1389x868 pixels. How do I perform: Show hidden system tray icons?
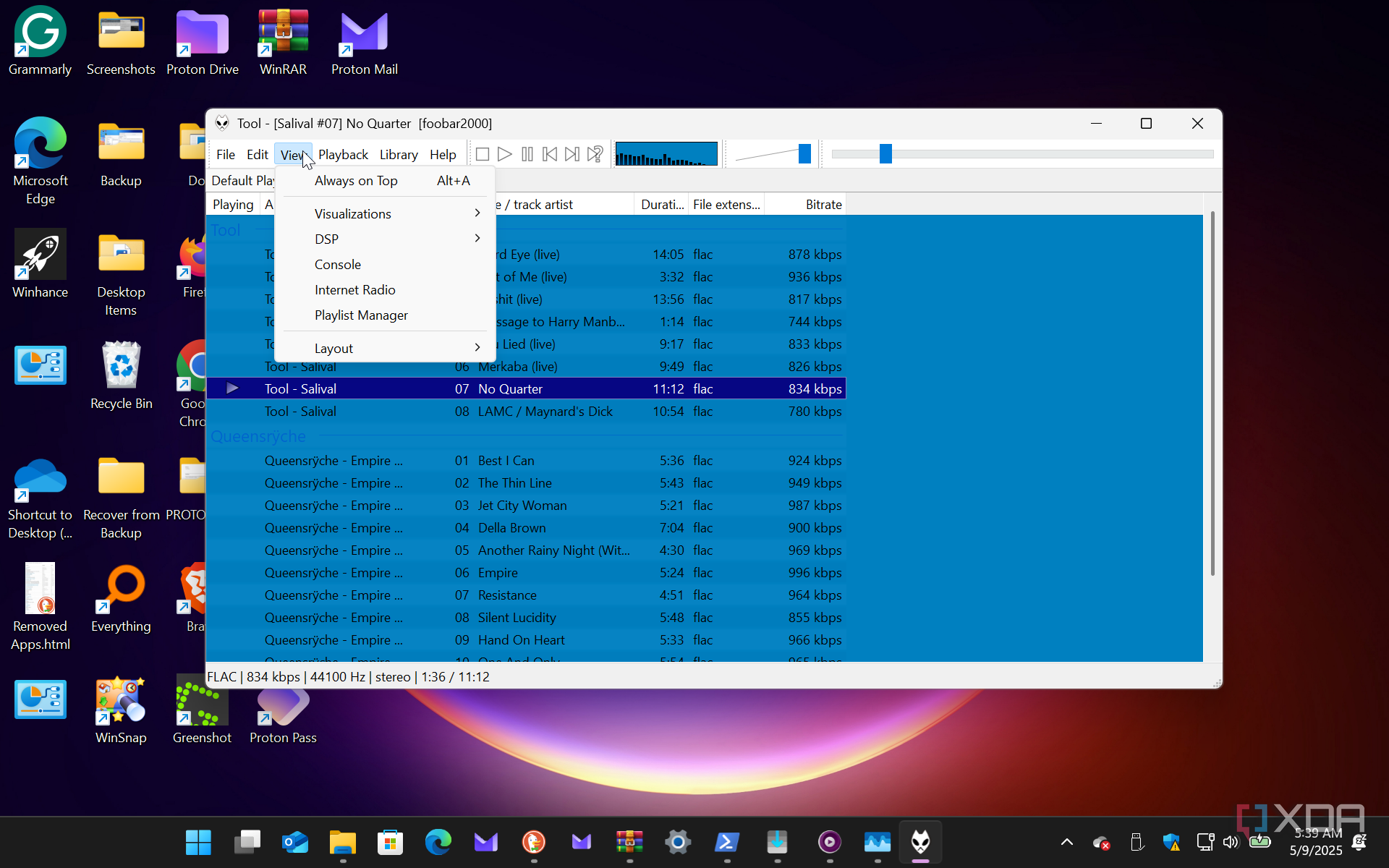click(x=1066, y=842)
